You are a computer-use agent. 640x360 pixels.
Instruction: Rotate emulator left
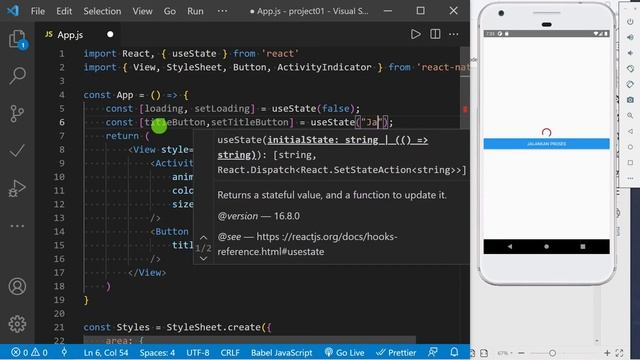pos(630,69)
